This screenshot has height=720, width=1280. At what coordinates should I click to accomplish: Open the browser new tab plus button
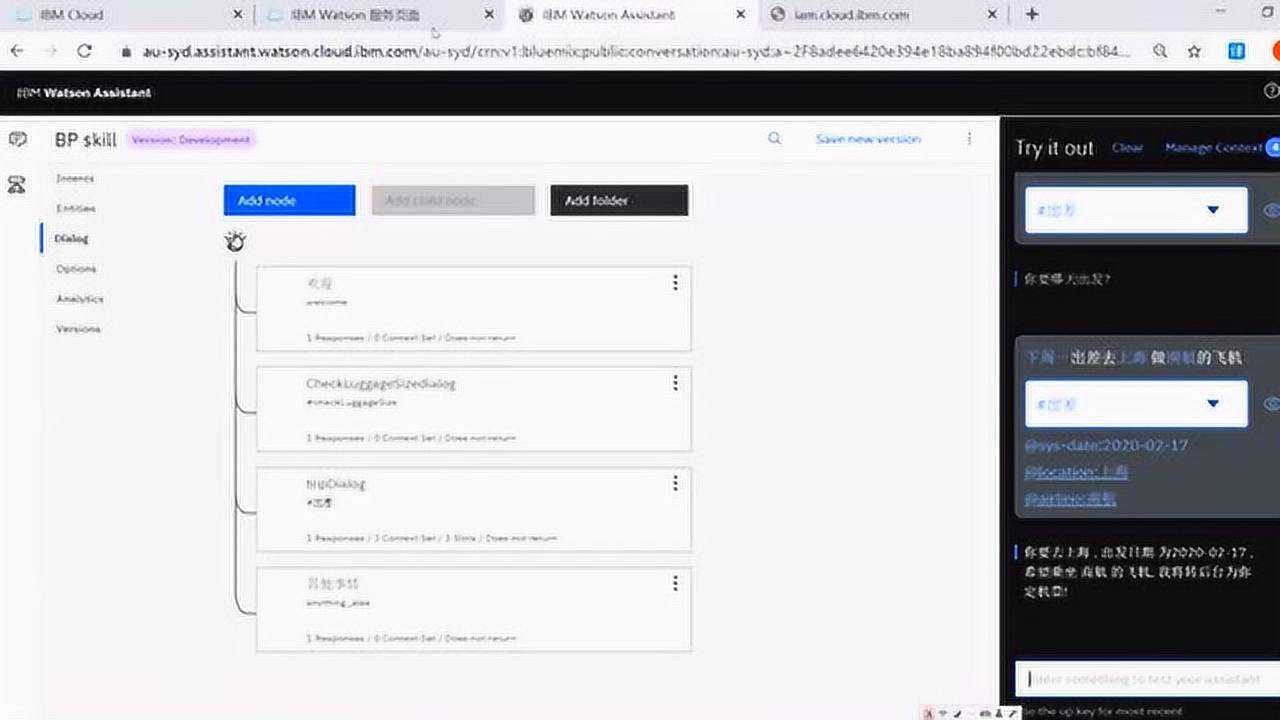coord(1031,14)
